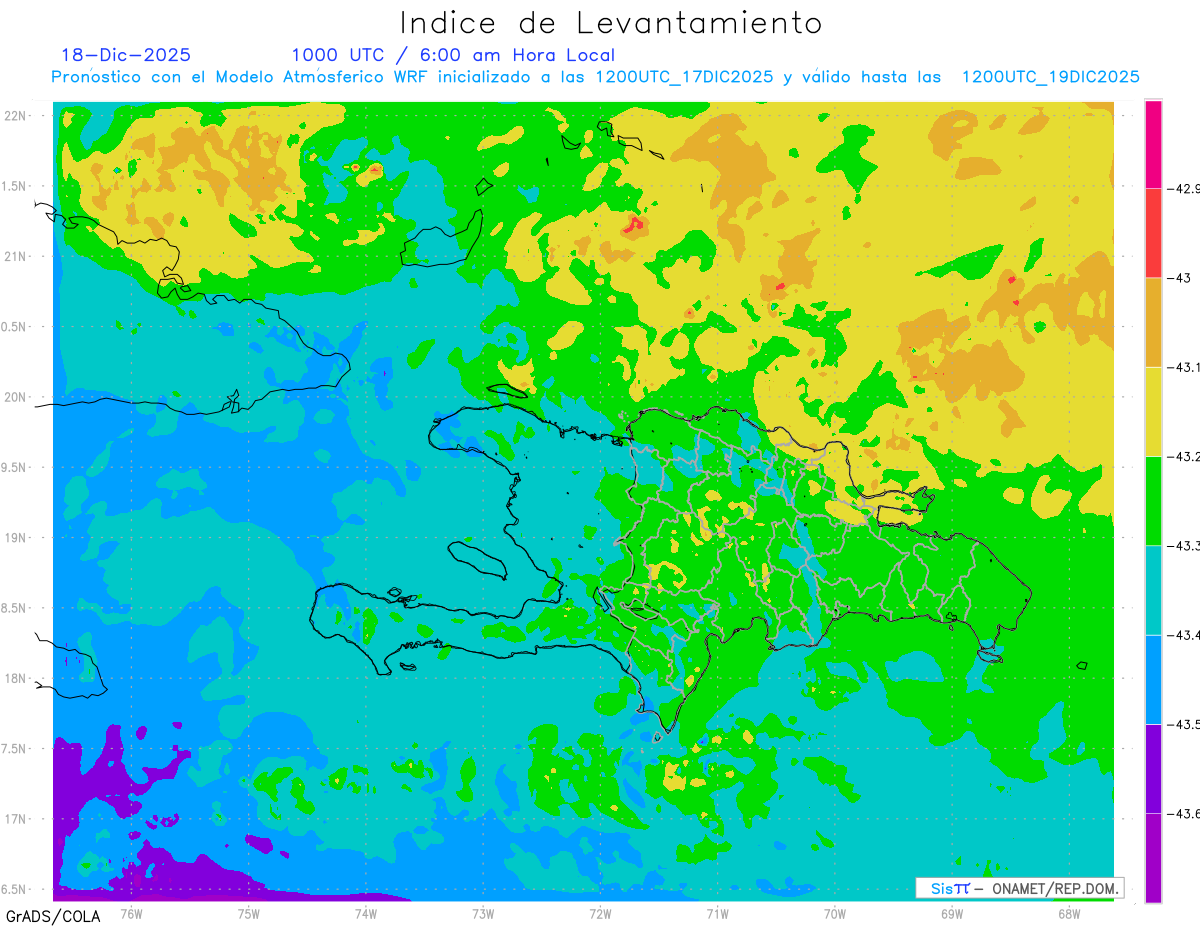Screen dimensions: 1200x927
Task: Click the longitude label "68W"
Action: 1068,913
